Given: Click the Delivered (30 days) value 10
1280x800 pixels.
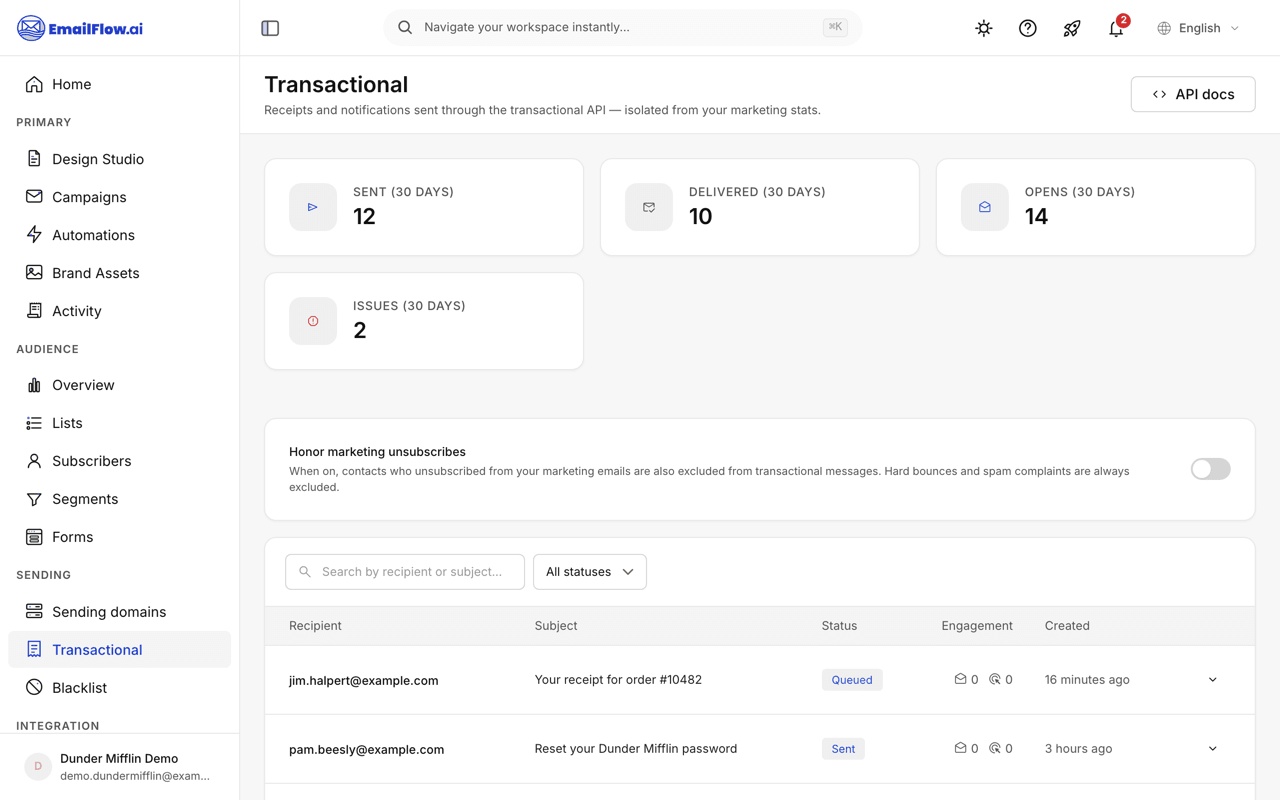Looking at the screenshot, I should pos(700,217).
